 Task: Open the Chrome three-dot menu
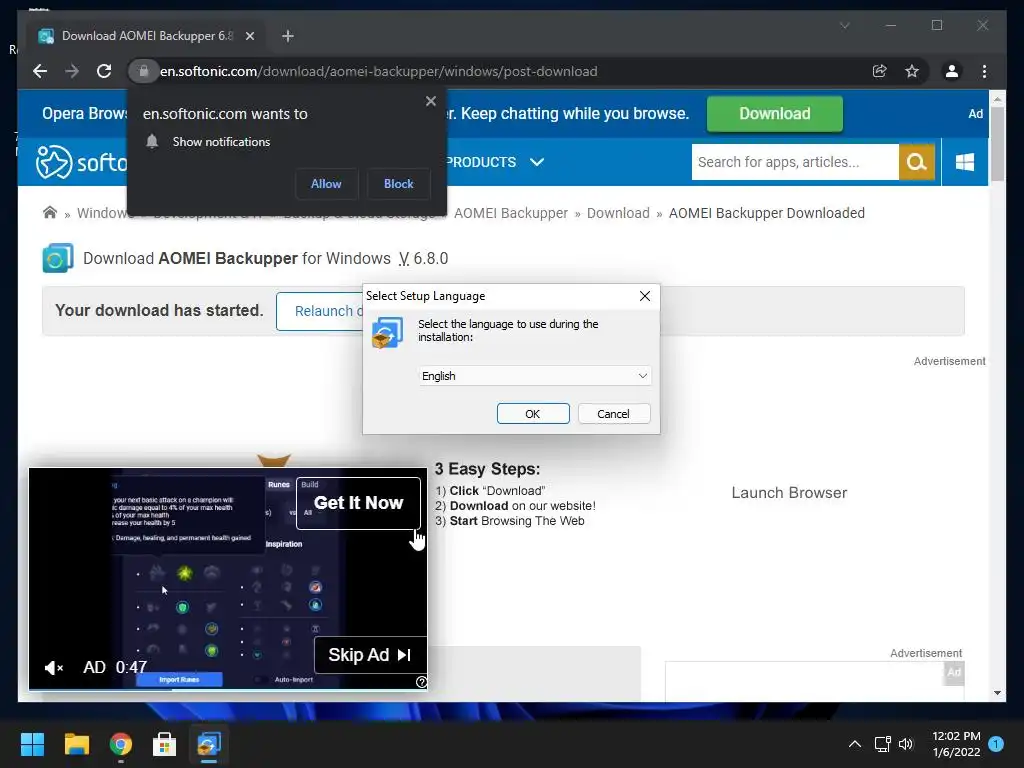click(984, 71)
